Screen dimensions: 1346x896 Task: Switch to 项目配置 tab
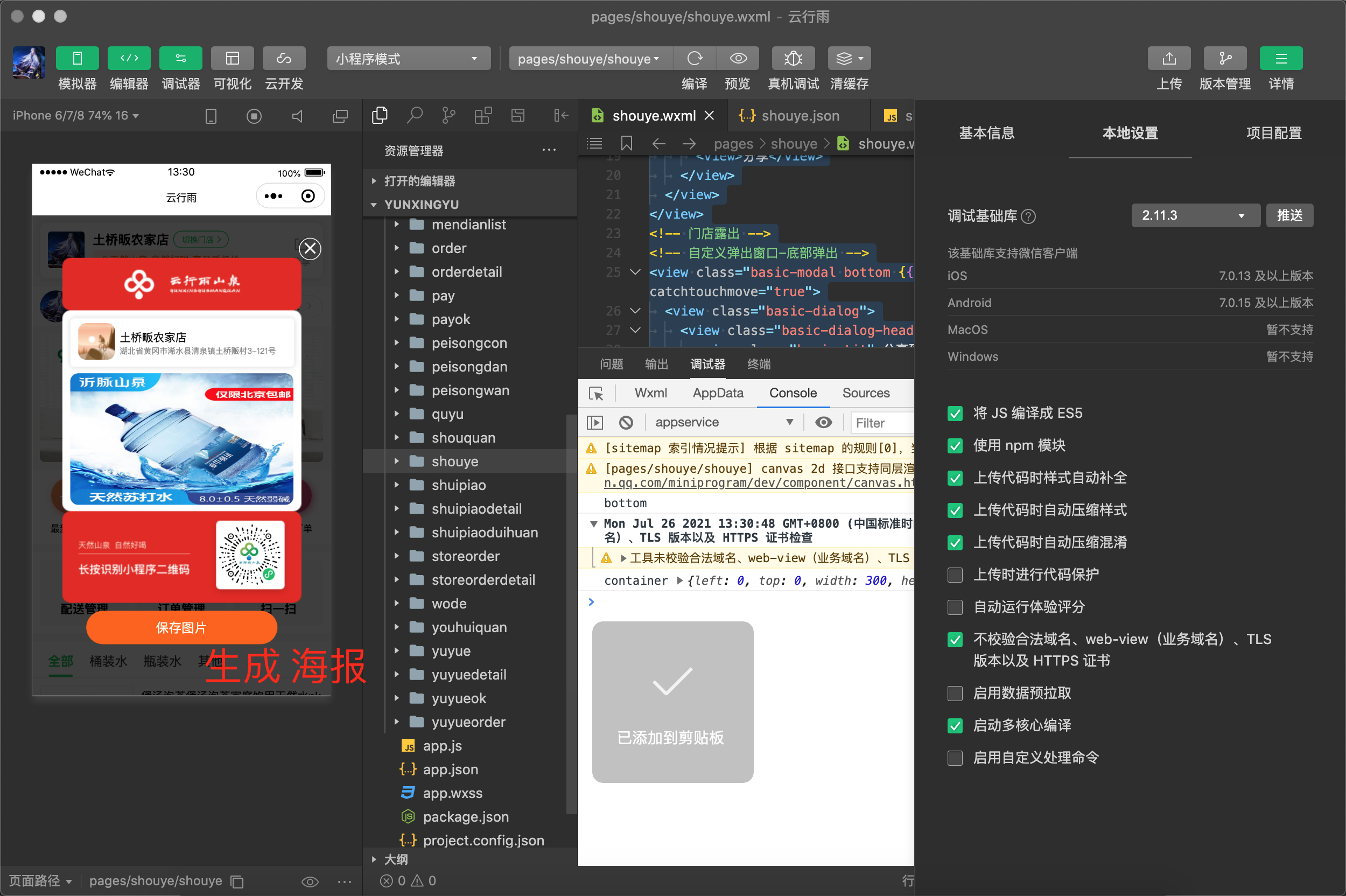pos(1274,132)
